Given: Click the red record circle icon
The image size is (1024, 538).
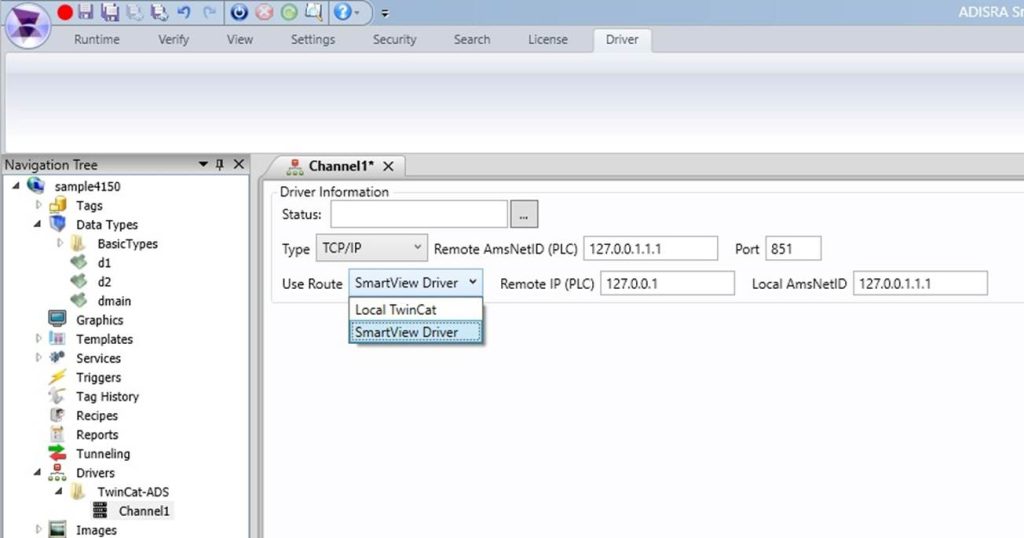Looking at the screenshot, I should (65, 12).
